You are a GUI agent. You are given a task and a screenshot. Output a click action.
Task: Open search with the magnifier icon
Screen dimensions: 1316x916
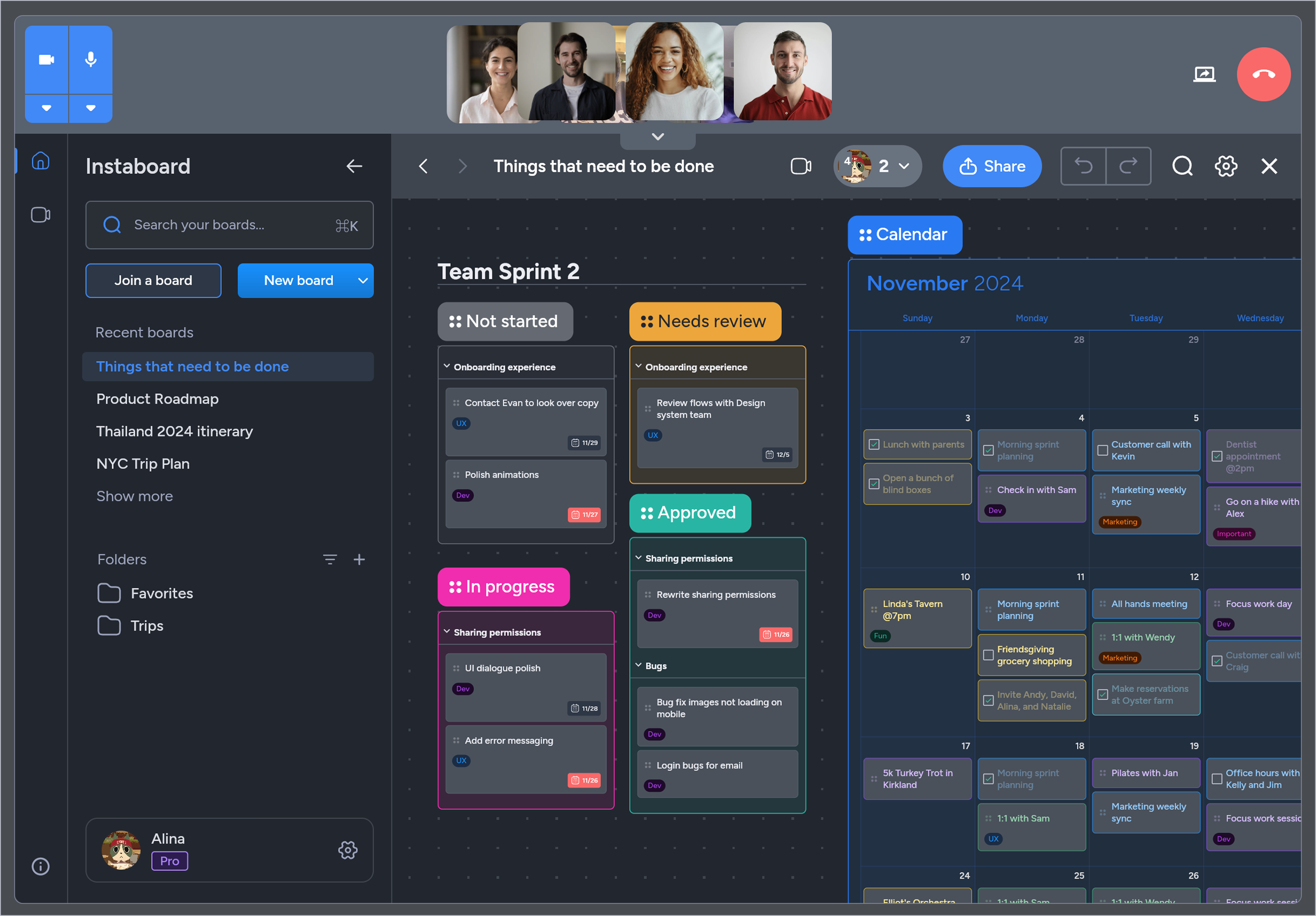tap(1182, 166)
